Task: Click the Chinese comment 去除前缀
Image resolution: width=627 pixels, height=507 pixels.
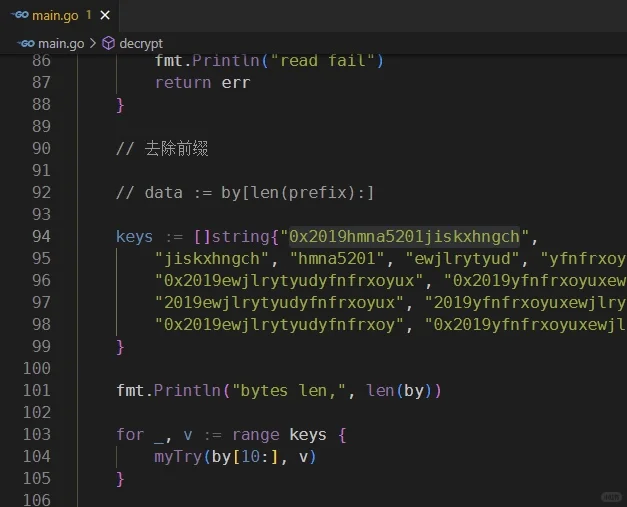Action: coord(176,148)
